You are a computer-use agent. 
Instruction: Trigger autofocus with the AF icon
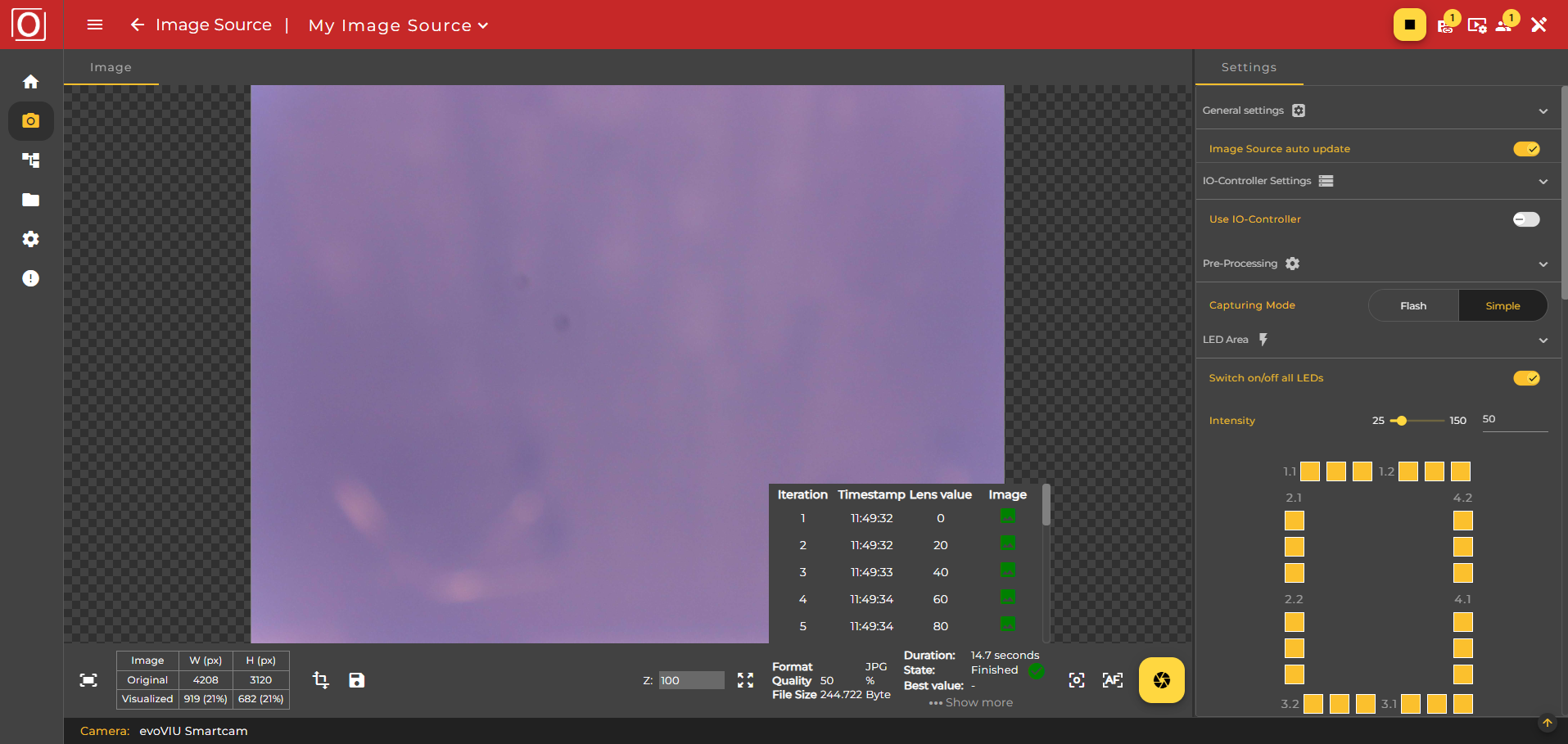pos(1112,680)
